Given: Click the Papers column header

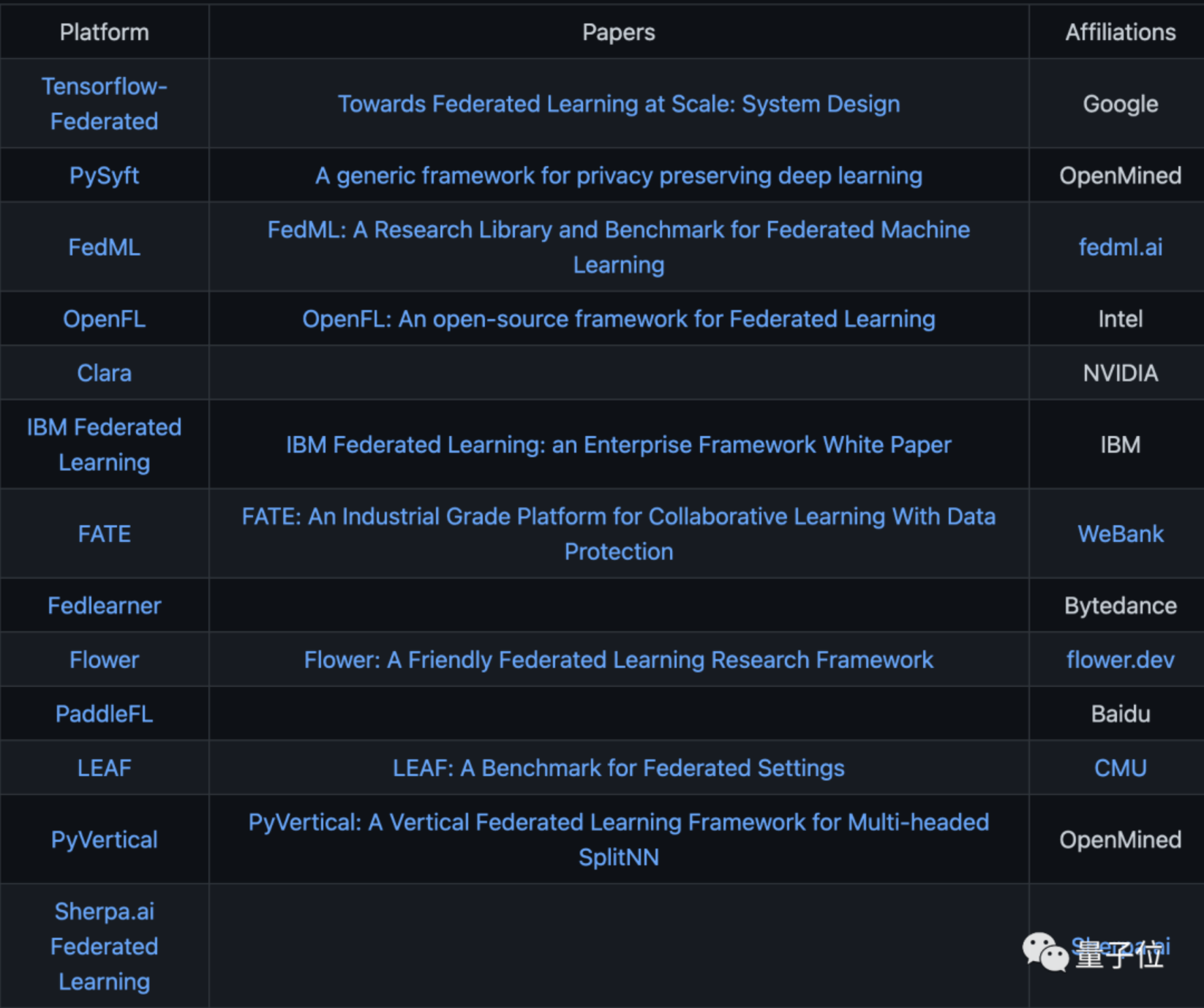Looking at the screenshot, I should (x=619, y=32).
